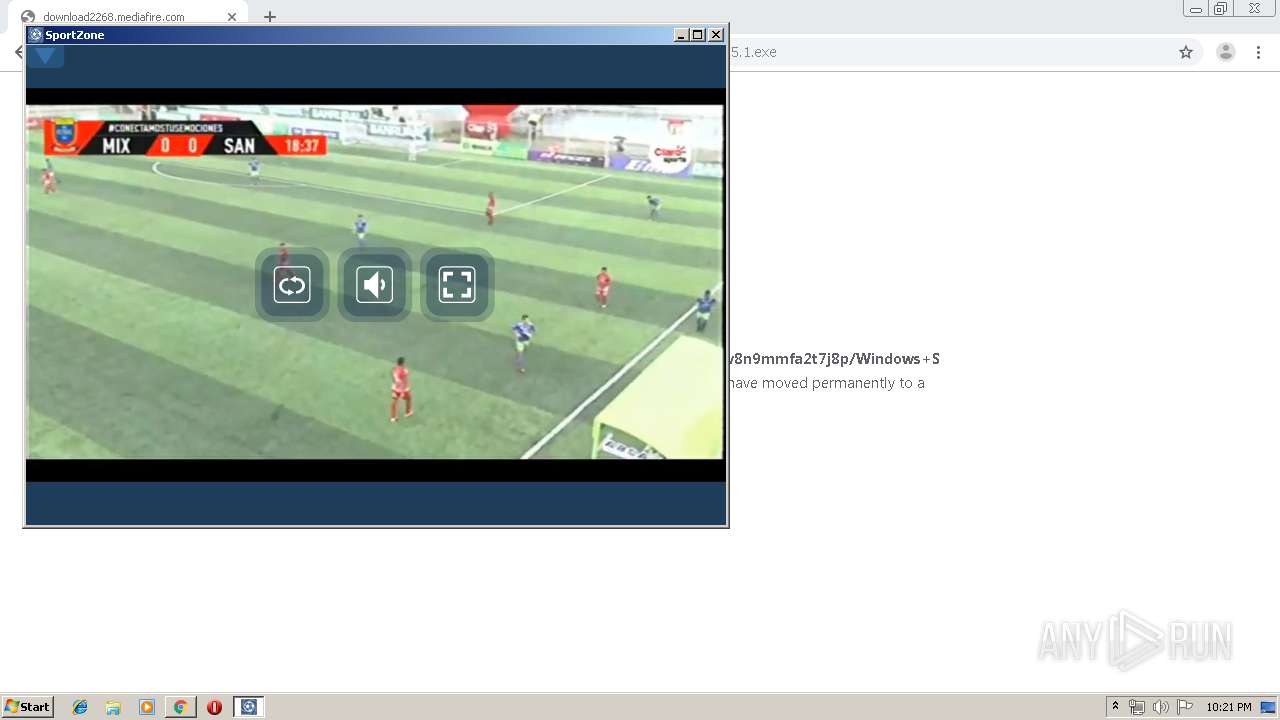Screen dimensions: 1280x720
Task: Bookmark this page with the star icon
Action: pos(1186,52)
